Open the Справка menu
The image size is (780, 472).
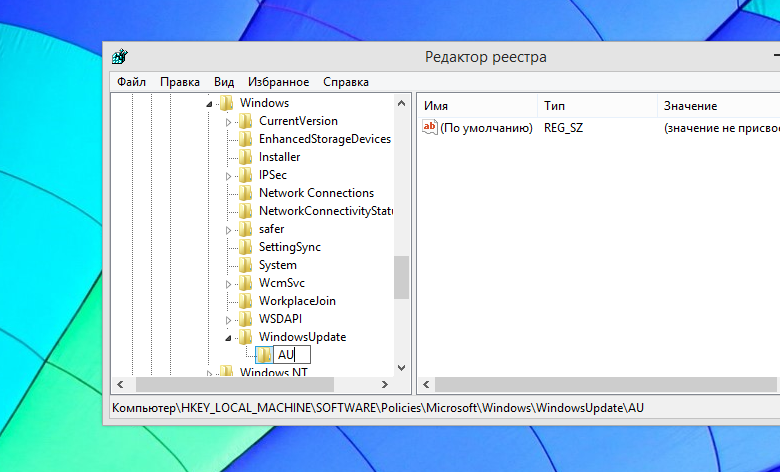[346, 82]
